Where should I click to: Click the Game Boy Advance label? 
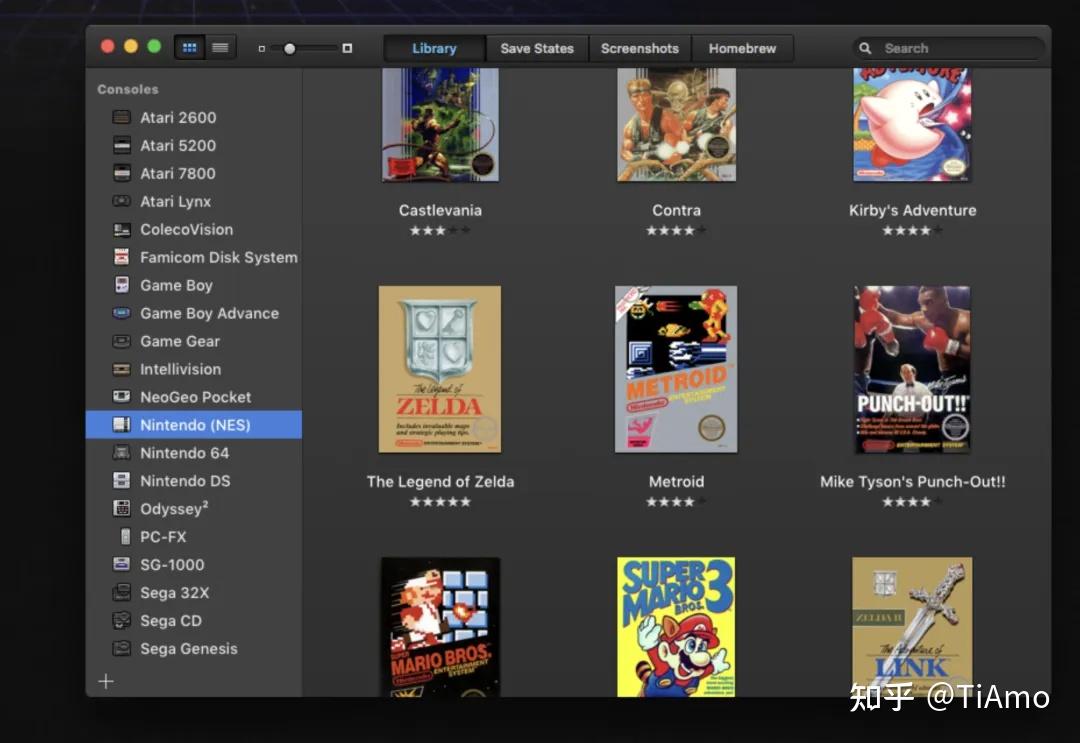(209, 313)
